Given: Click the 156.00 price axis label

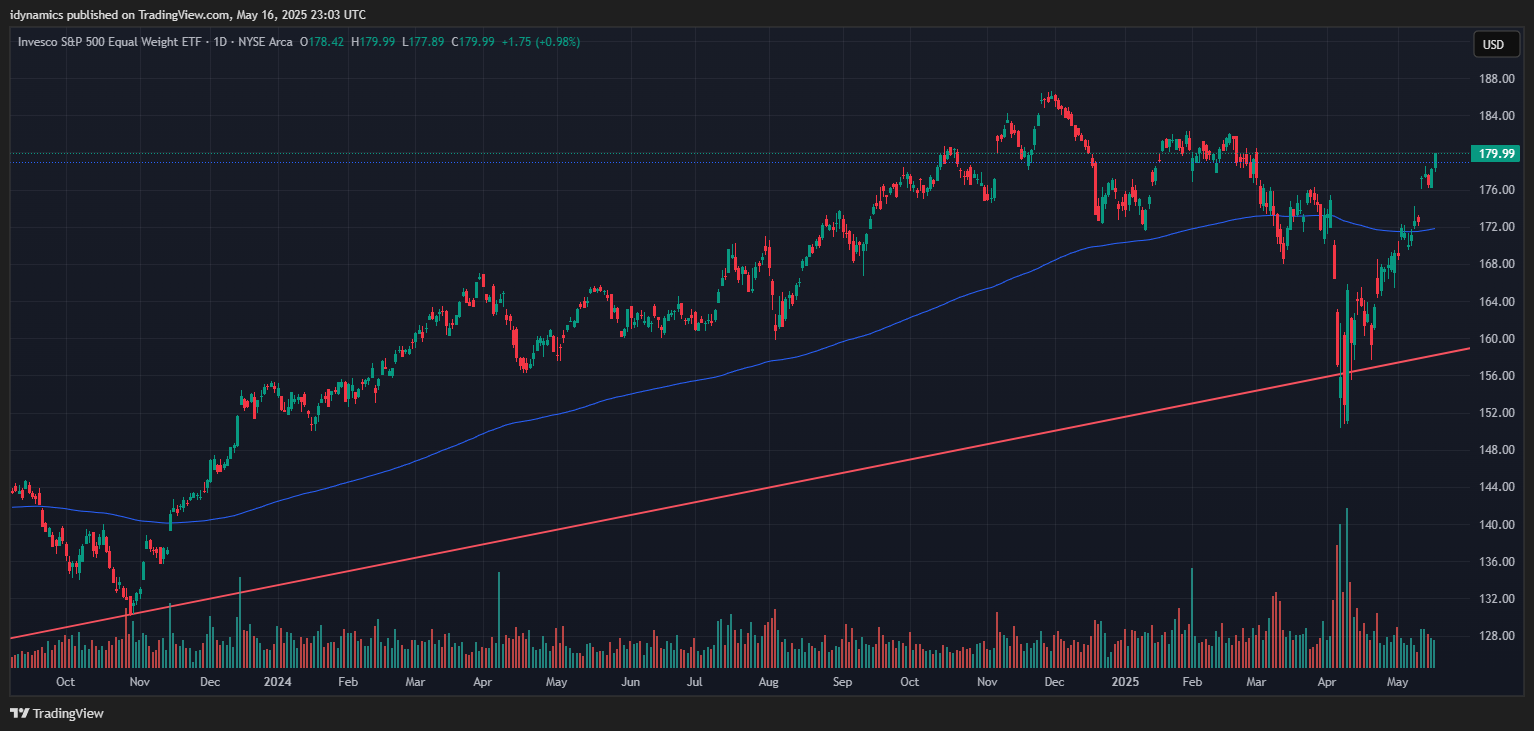Looking at the screenshot, I should [1496, 376].
